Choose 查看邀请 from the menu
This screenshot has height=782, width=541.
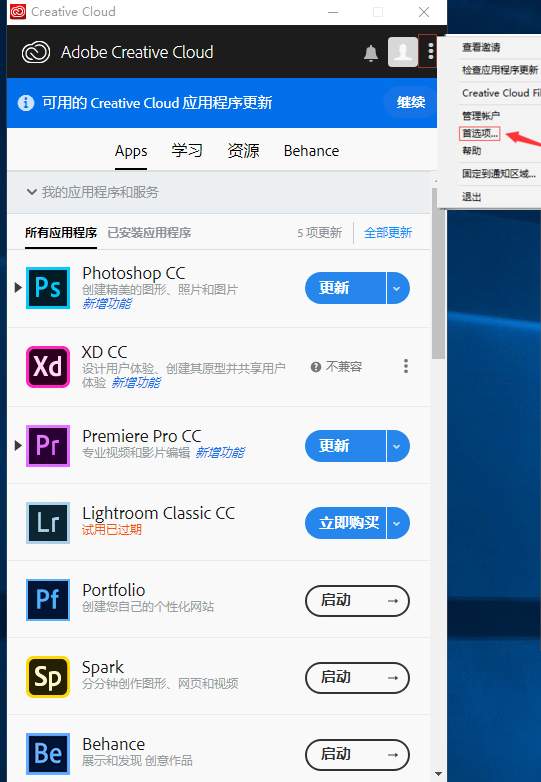pos(481,47)
